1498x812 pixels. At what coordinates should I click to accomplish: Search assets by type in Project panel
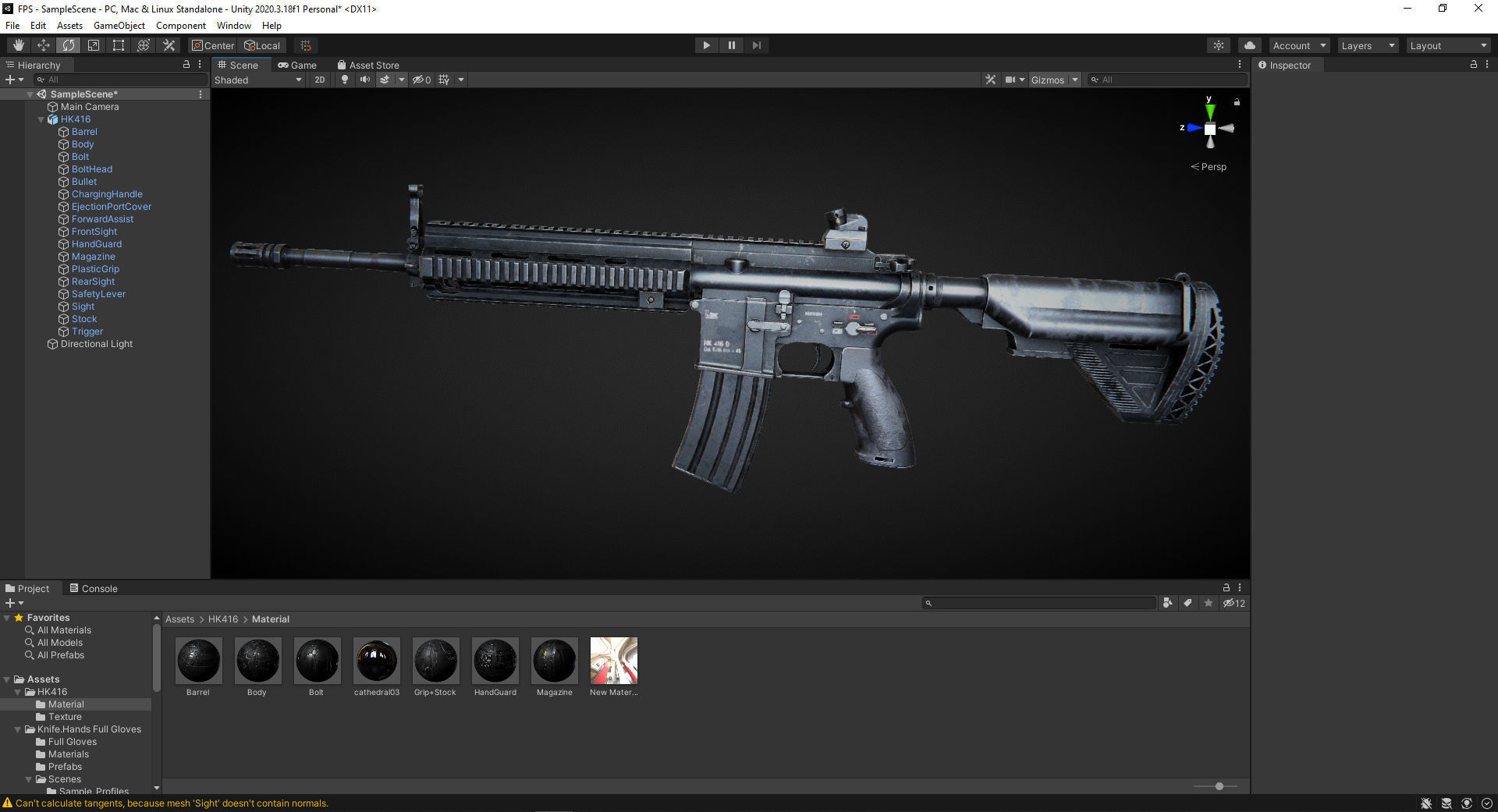1167,603
